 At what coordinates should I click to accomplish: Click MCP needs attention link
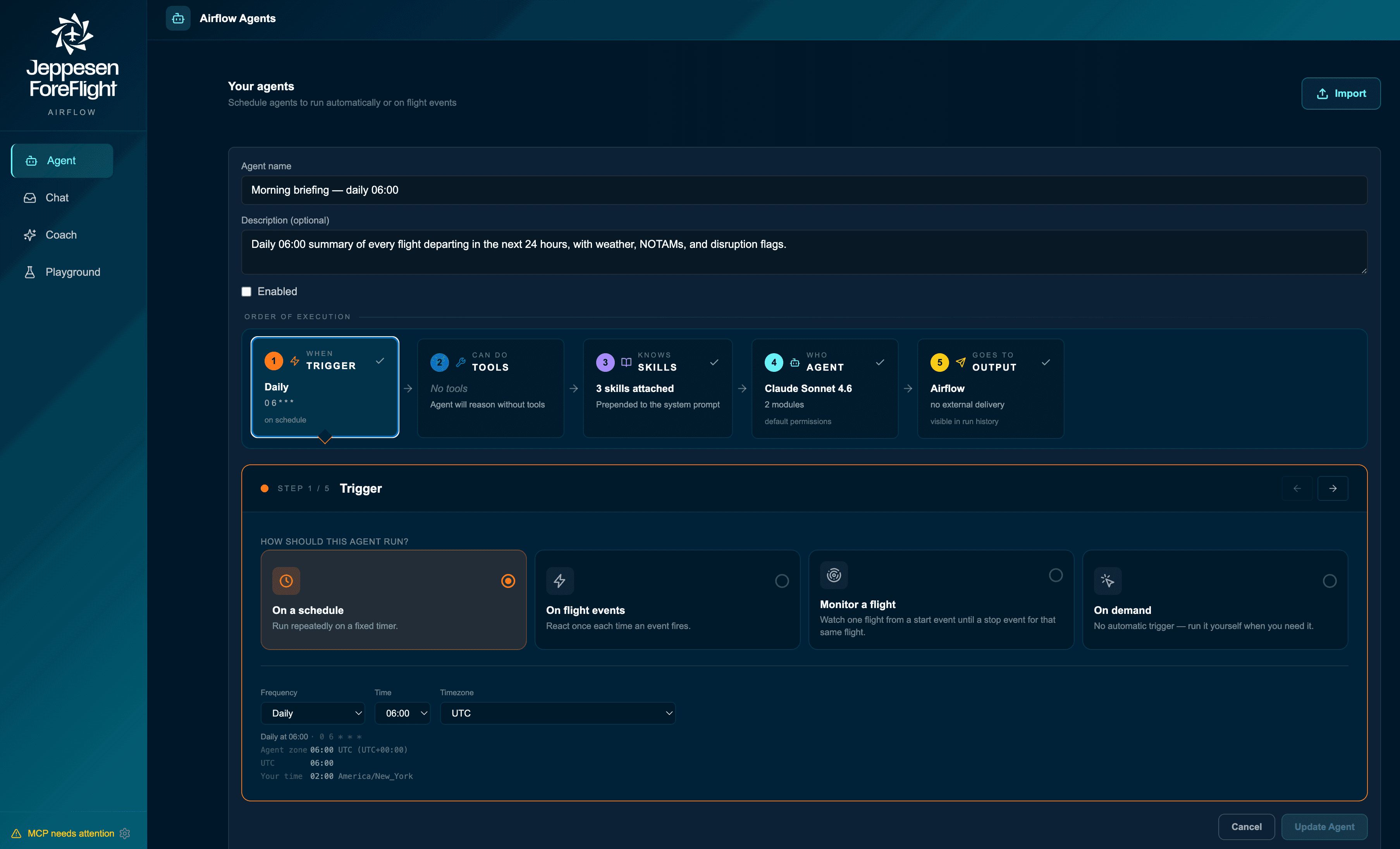click(71, 833)
